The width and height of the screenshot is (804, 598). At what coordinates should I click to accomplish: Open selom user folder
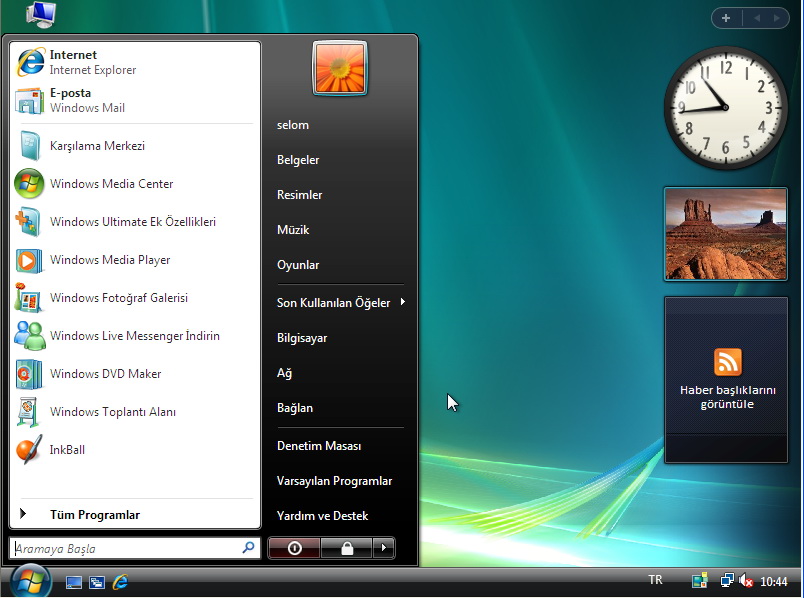[293, 125]
